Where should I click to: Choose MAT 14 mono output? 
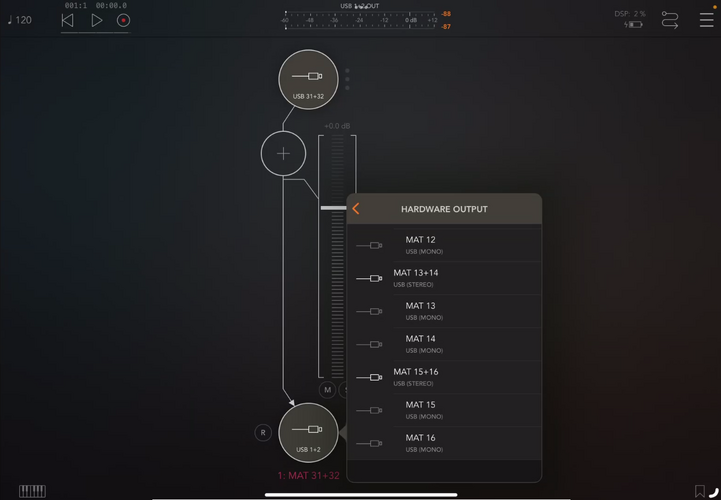pos(444,344)
